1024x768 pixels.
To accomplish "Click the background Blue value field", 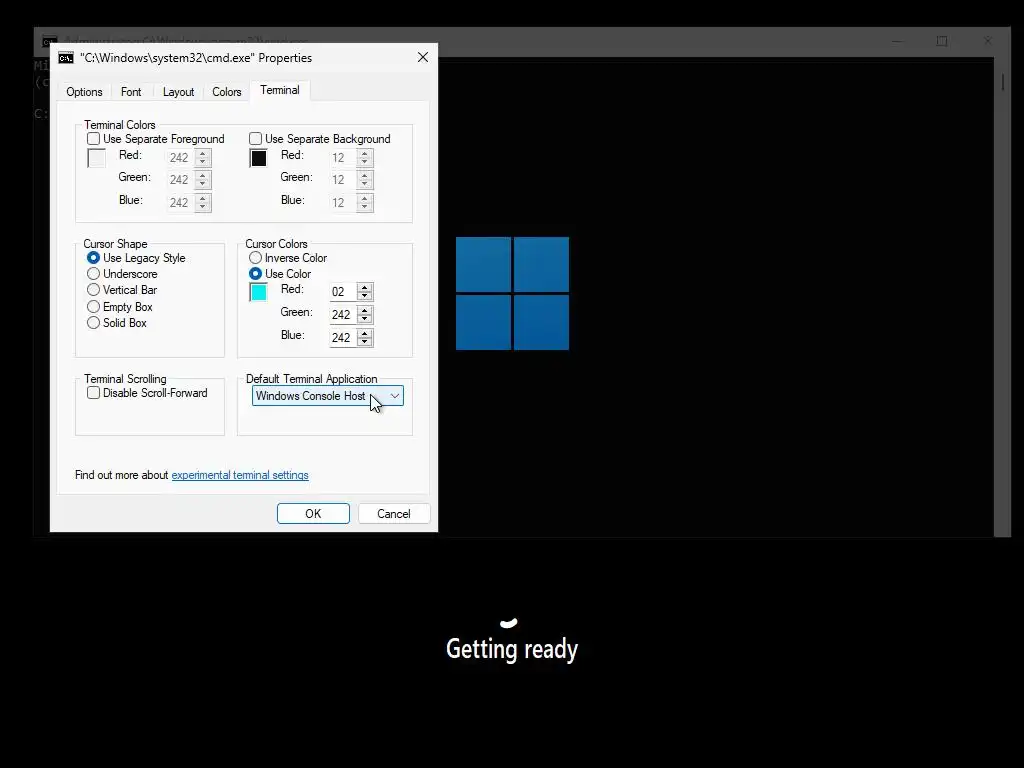I will point(342,202).
